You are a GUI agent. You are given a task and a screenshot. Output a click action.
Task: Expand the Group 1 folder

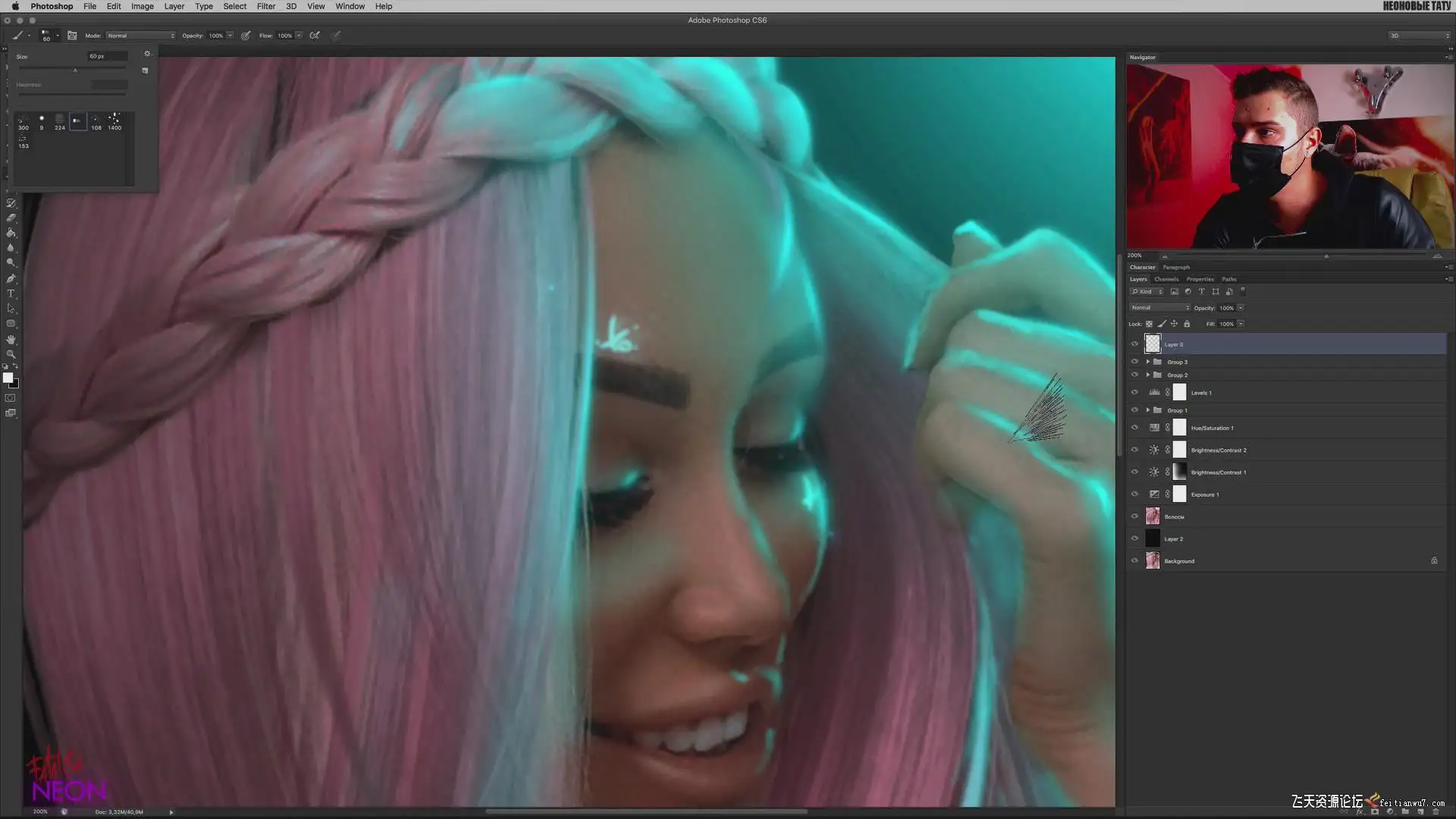pos(1147,410)
